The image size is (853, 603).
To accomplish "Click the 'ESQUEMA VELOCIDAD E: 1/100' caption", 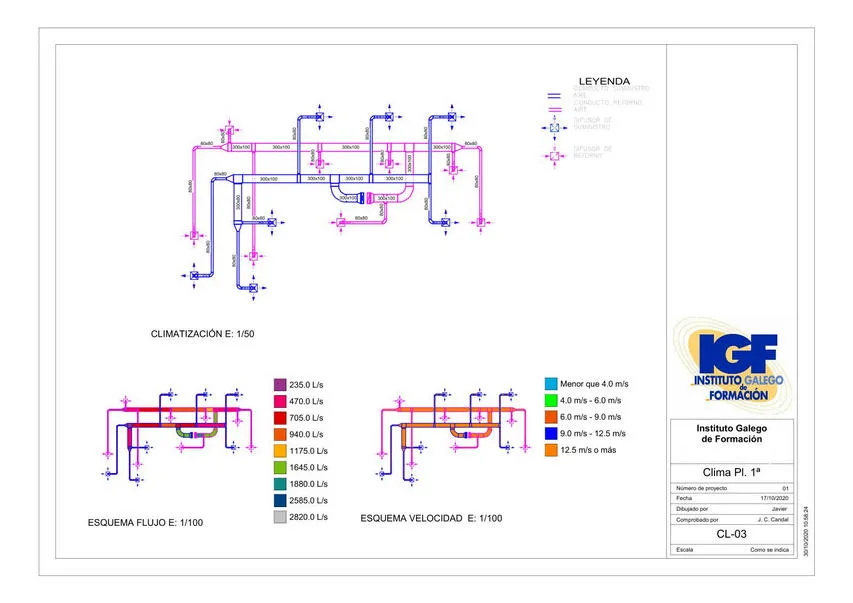I will [431, 518].
